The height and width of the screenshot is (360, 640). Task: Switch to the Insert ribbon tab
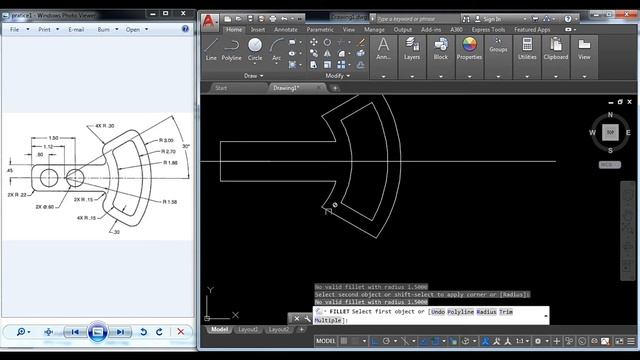[258, 29]
